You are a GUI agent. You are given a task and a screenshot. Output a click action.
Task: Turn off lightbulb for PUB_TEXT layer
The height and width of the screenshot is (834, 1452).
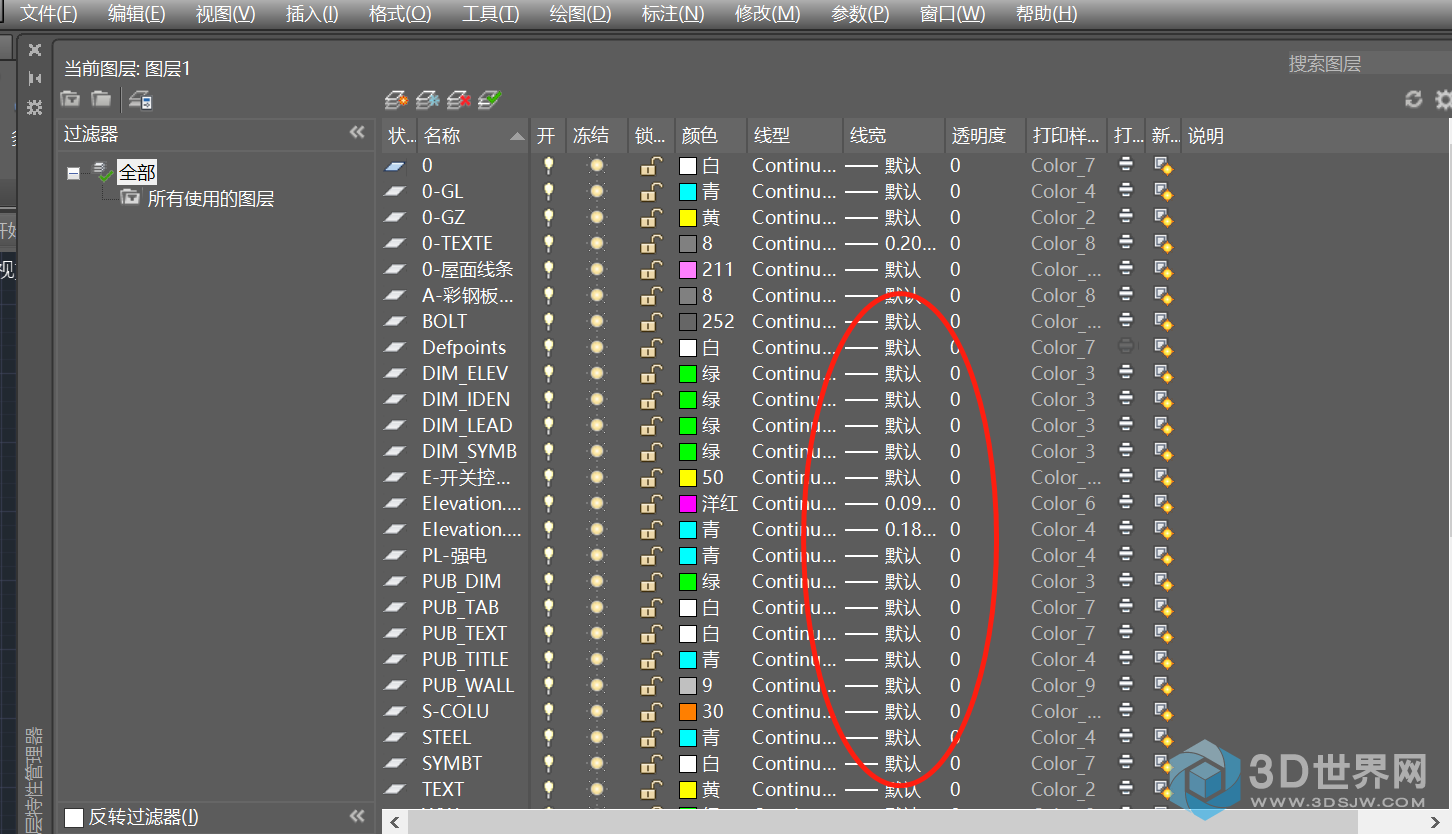[x=548, y=633]
